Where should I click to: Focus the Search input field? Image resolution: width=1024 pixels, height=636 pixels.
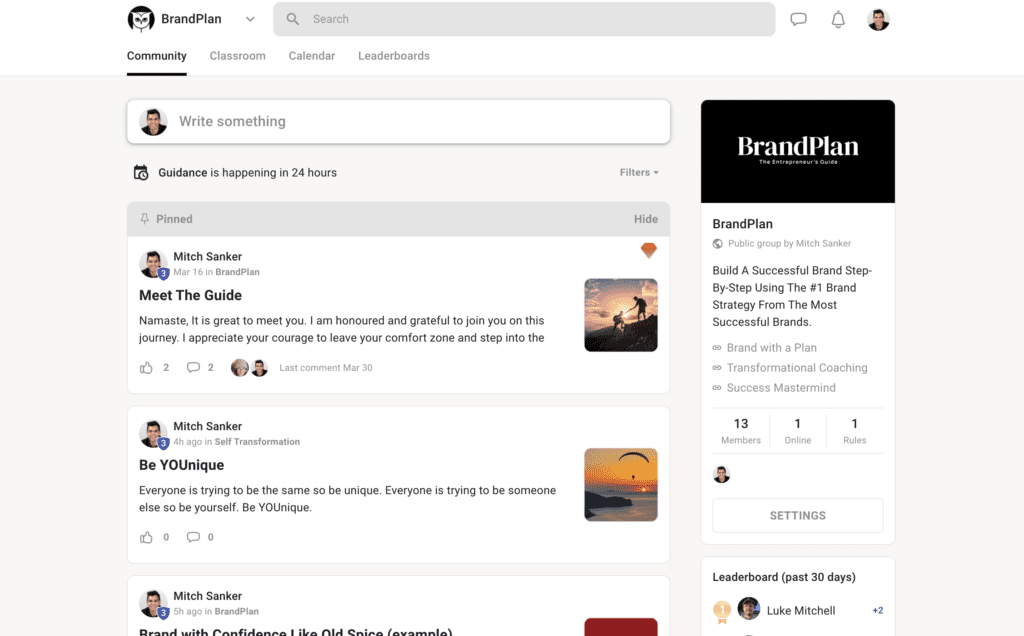pos(524,19)
